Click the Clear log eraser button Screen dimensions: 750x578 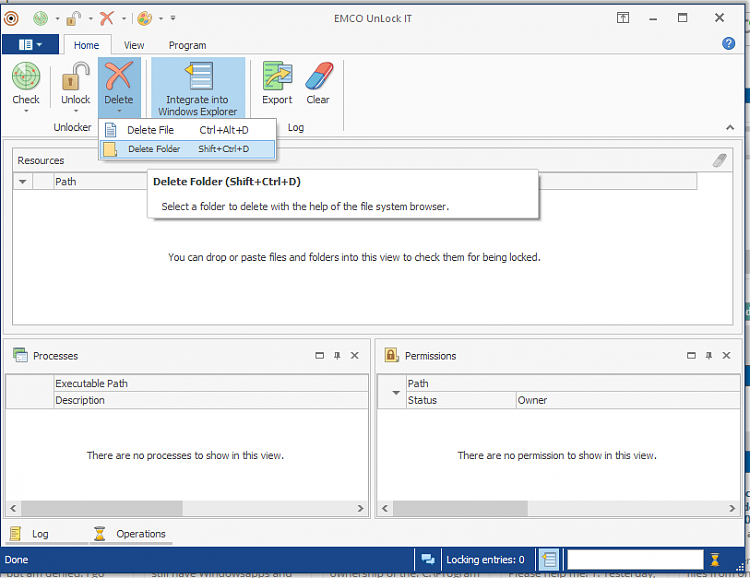(318, 83)
